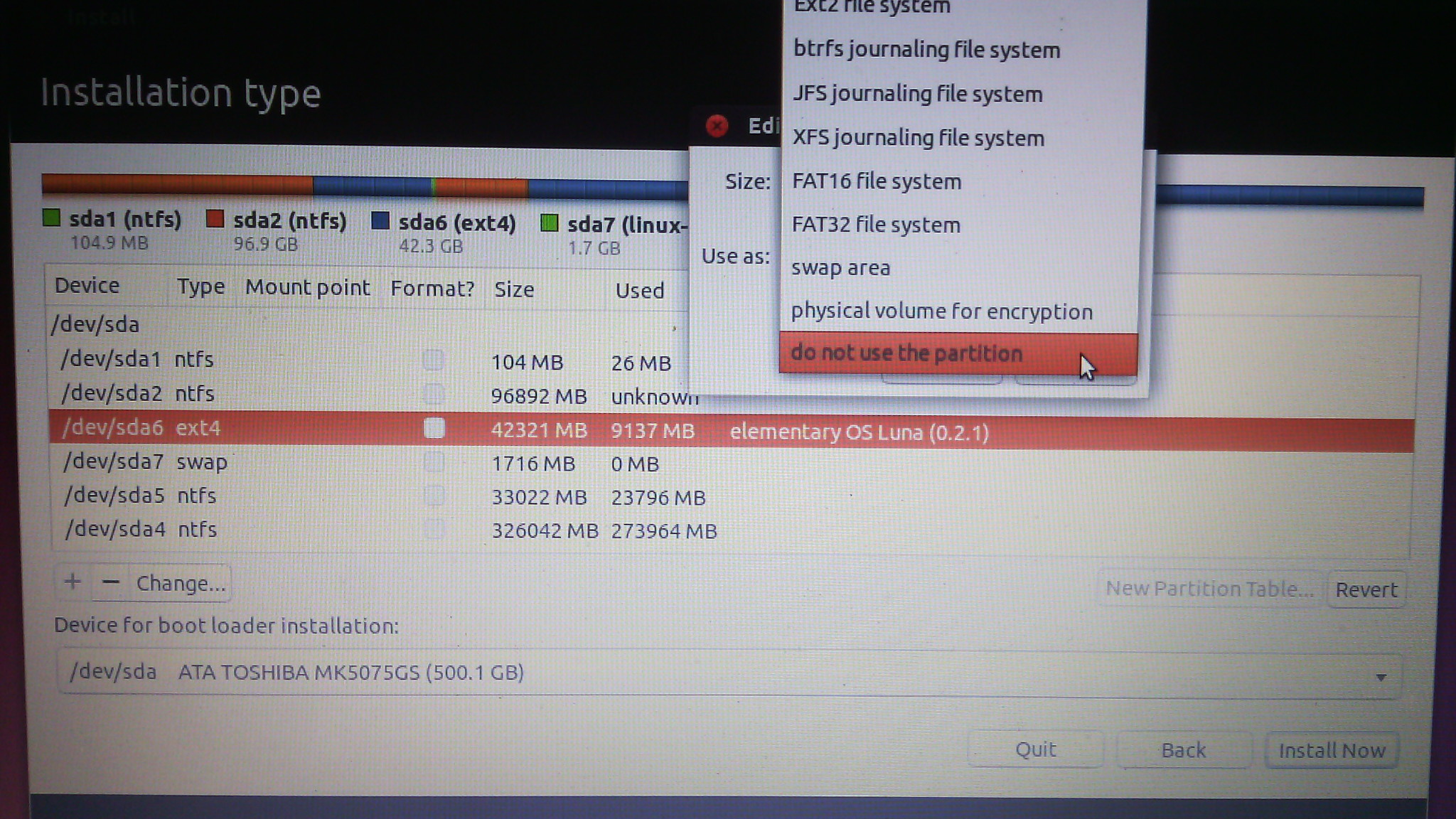Click the minus icon to remove partition
The width and height of the screenshot is (1456, 819).
[x=110, y=582]
